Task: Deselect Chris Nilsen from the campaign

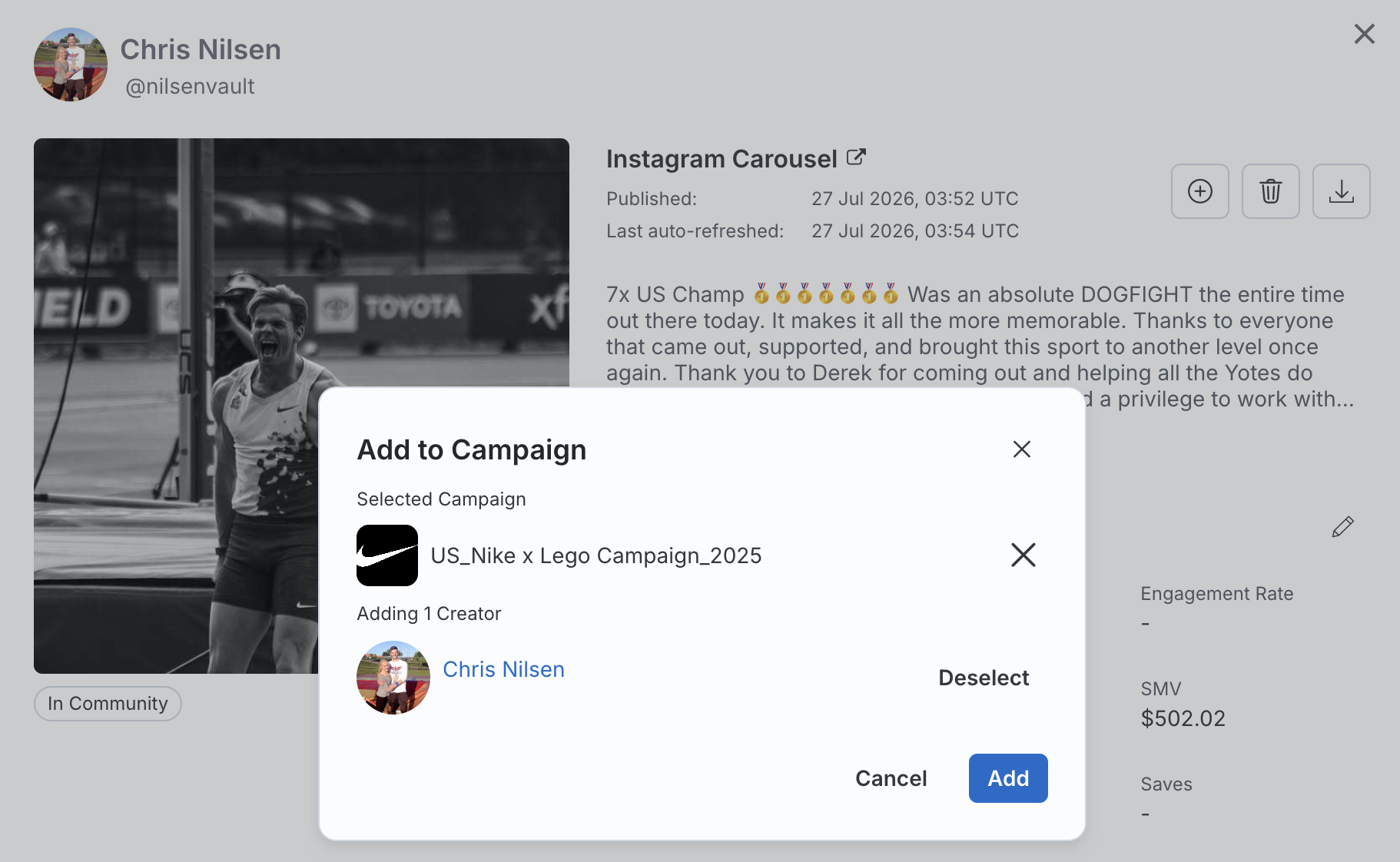Action: pos(984,678)
